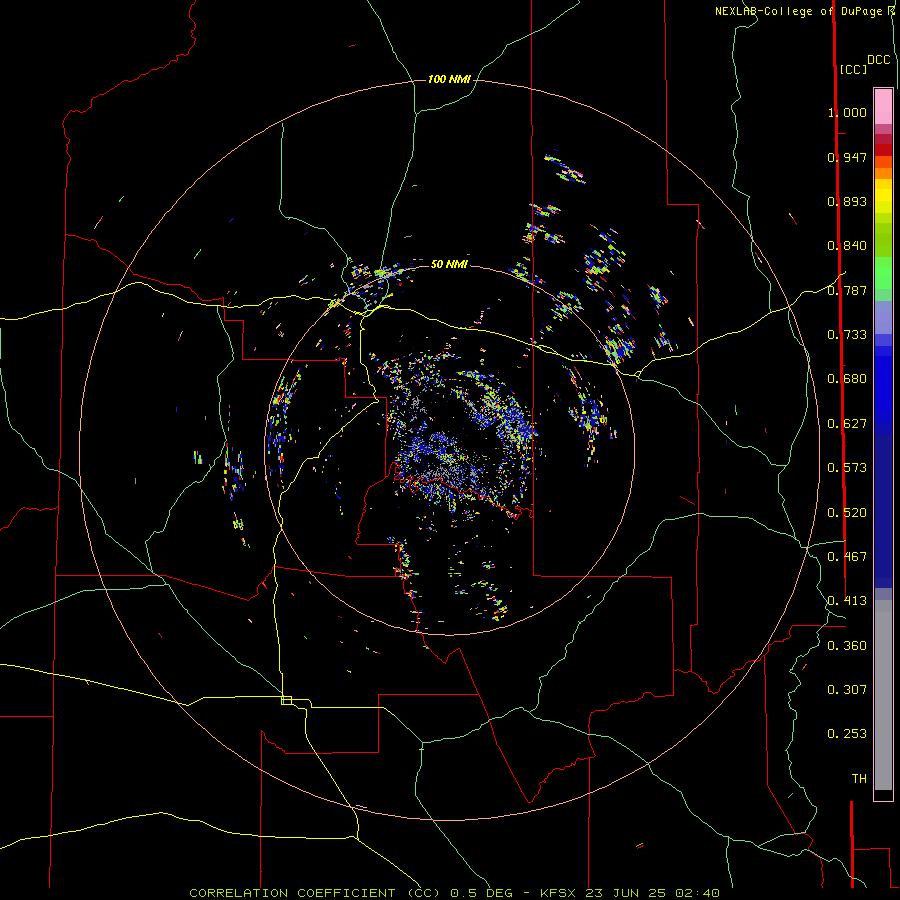
Task: Click the 100 NMI range ring label
Action: [449, 79]
